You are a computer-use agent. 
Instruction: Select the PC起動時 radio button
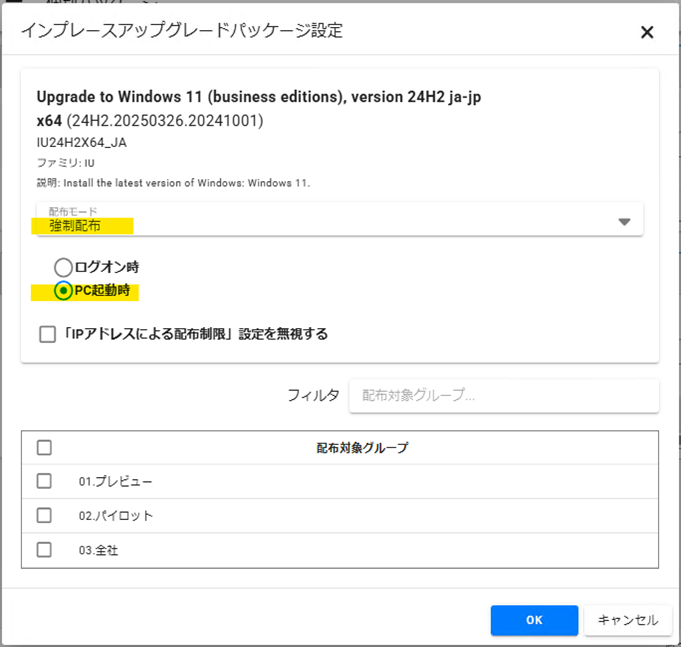point(63,291)
